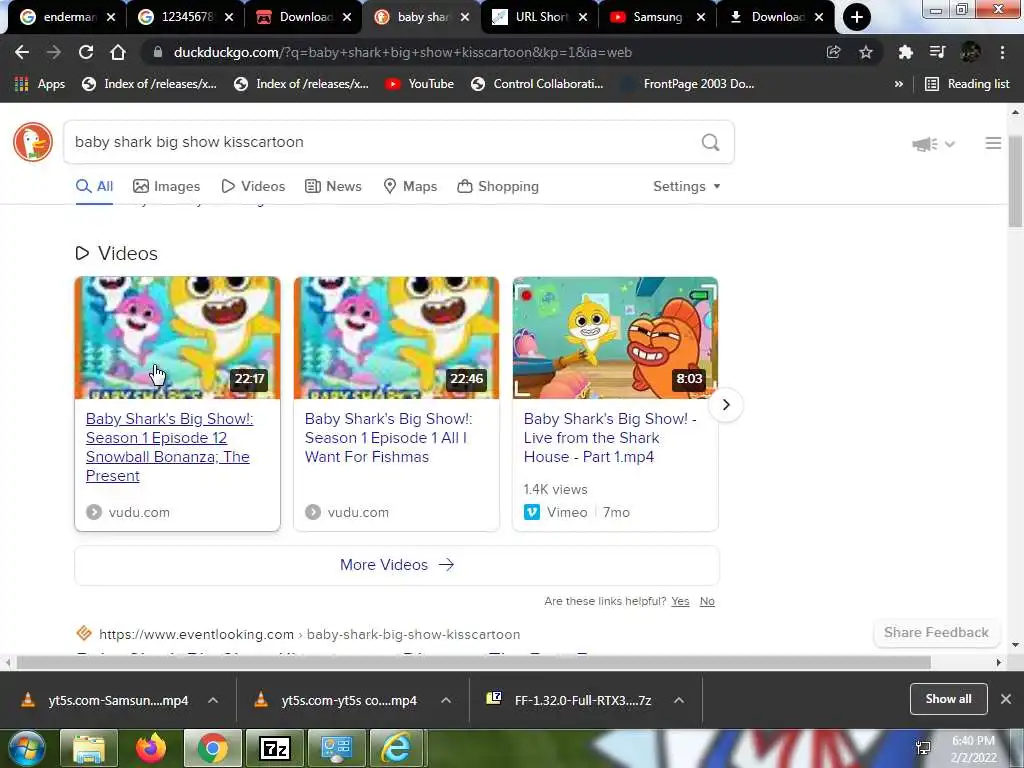Click Show all downloads
Image resolution: width=1024 pixels, height=768 pixels.
click(948, 699)
